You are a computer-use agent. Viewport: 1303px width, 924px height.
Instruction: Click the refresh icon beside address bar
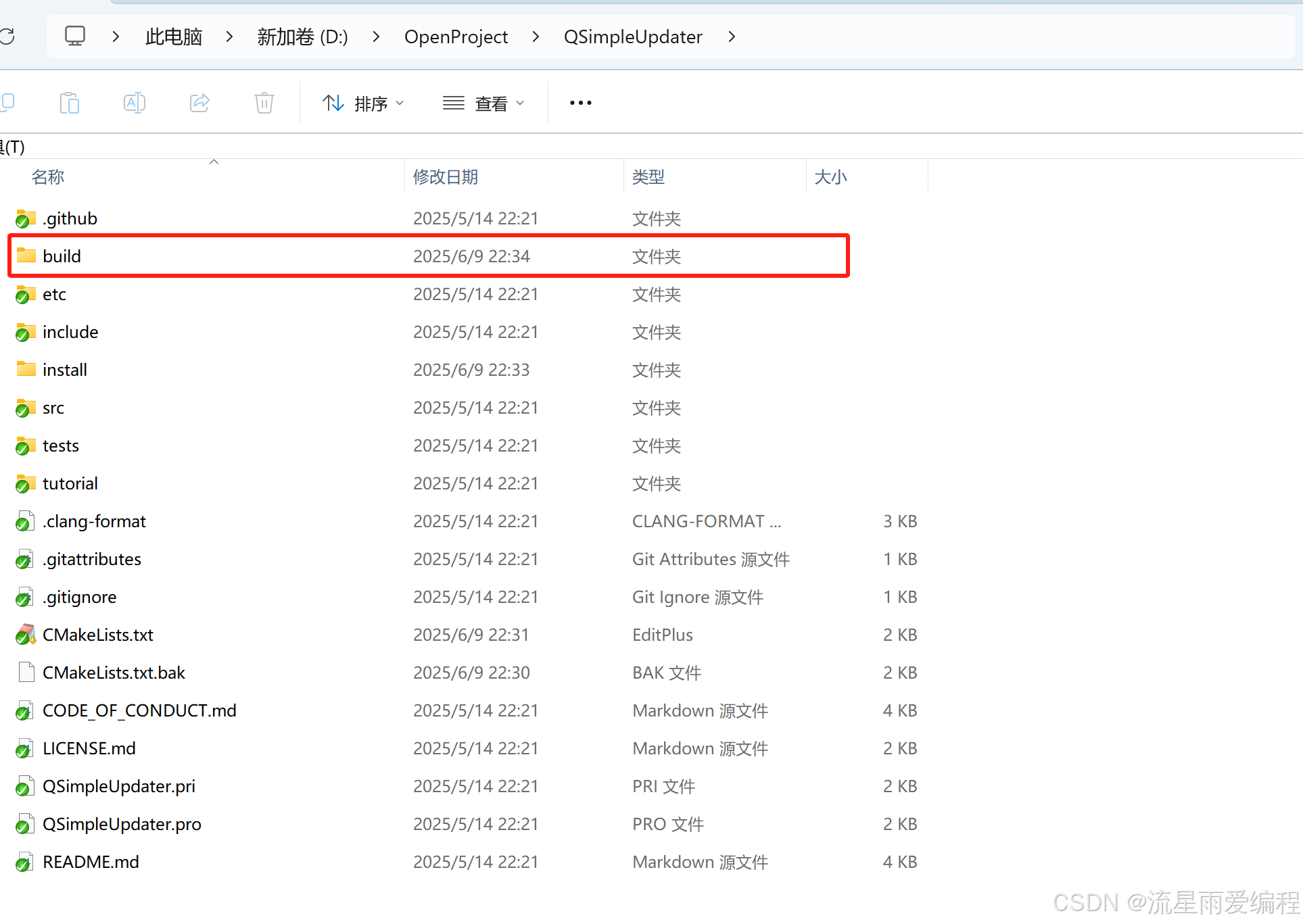click(7, 37)
